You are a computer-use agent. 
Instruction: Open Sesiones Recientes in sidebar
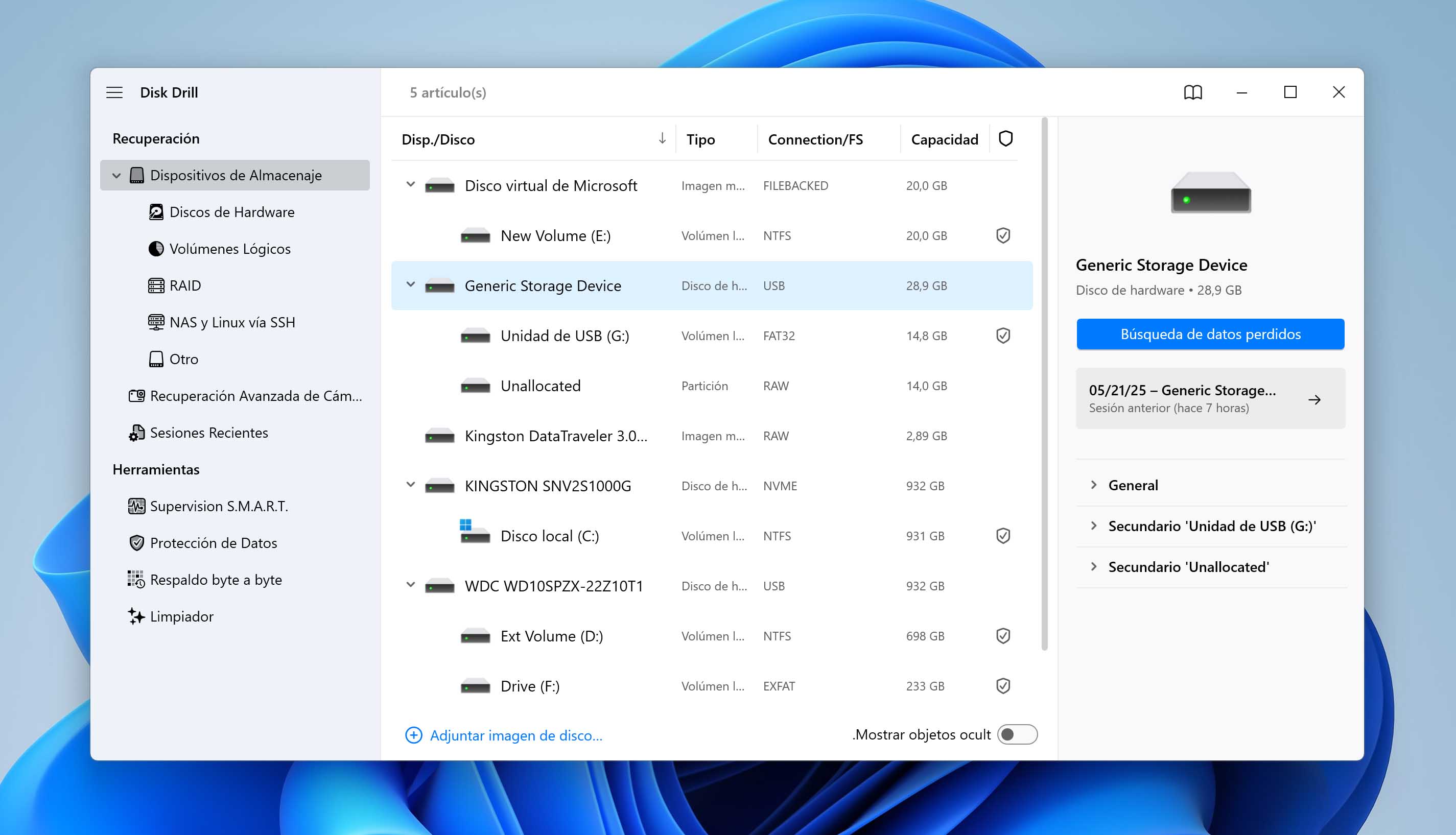point(235,433)
